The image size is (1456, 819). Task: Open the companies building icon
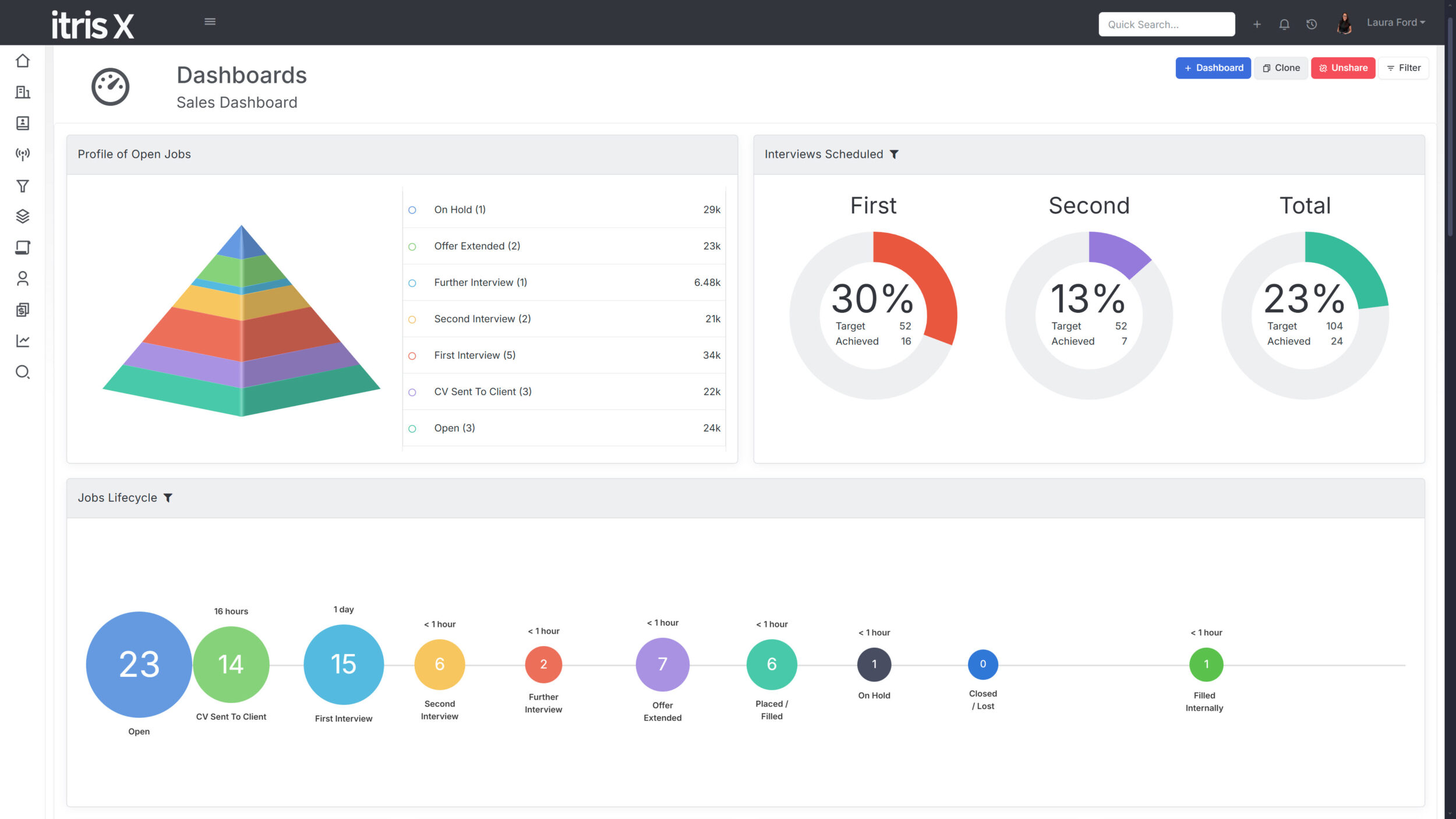tap(23, 92)
